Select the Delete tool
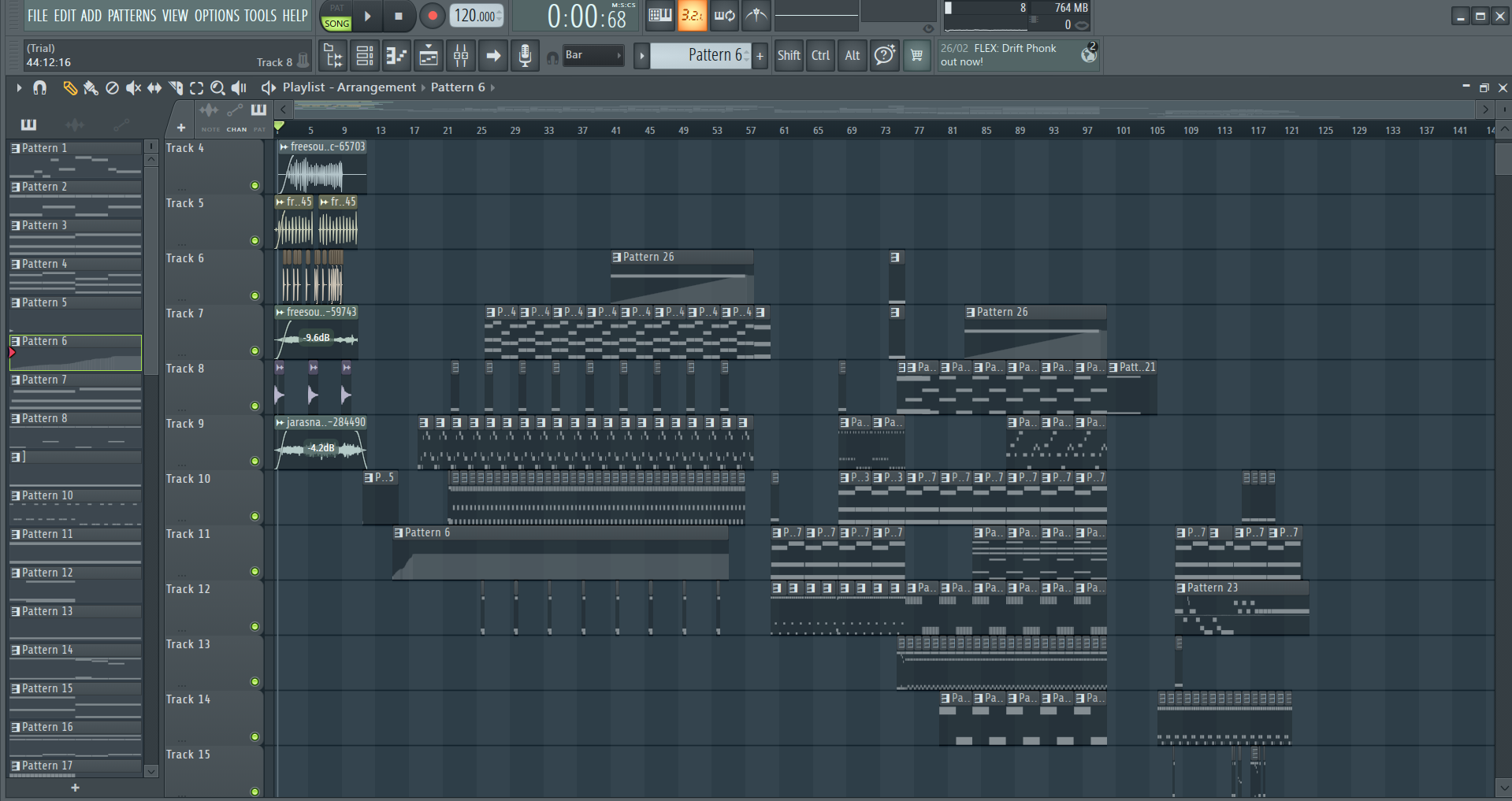The width and height of the screenshot is (1512, 801). click(112, 87)
